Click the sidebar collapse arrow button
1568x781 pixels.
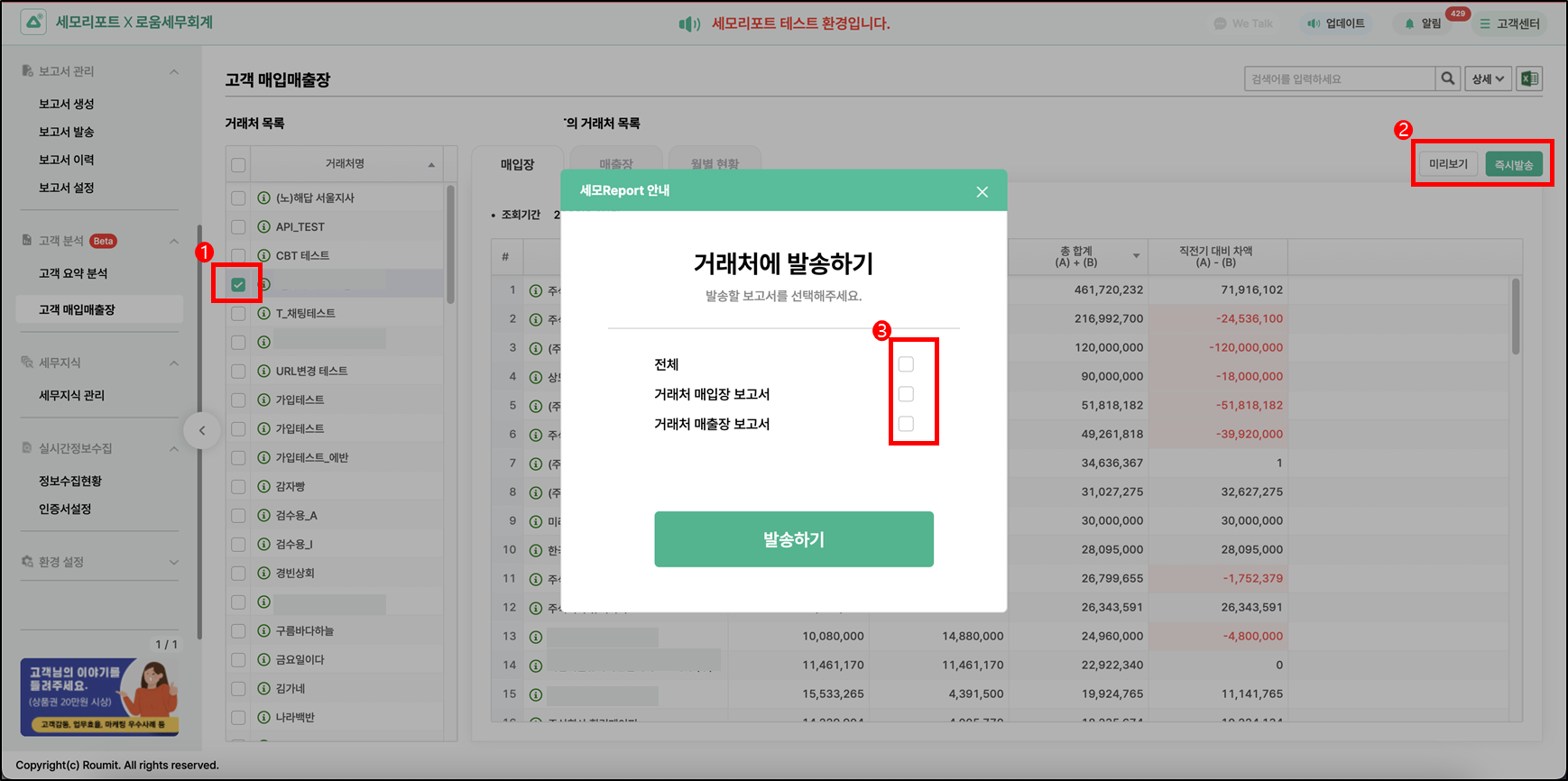[x=202, y=431]
